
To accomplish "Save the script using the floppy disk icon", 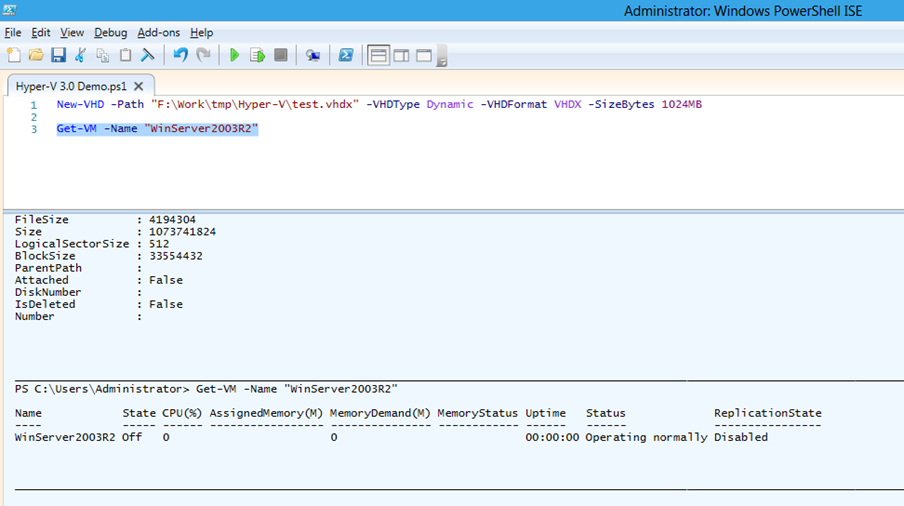I will pyautogui.click(x=58, y=55).
